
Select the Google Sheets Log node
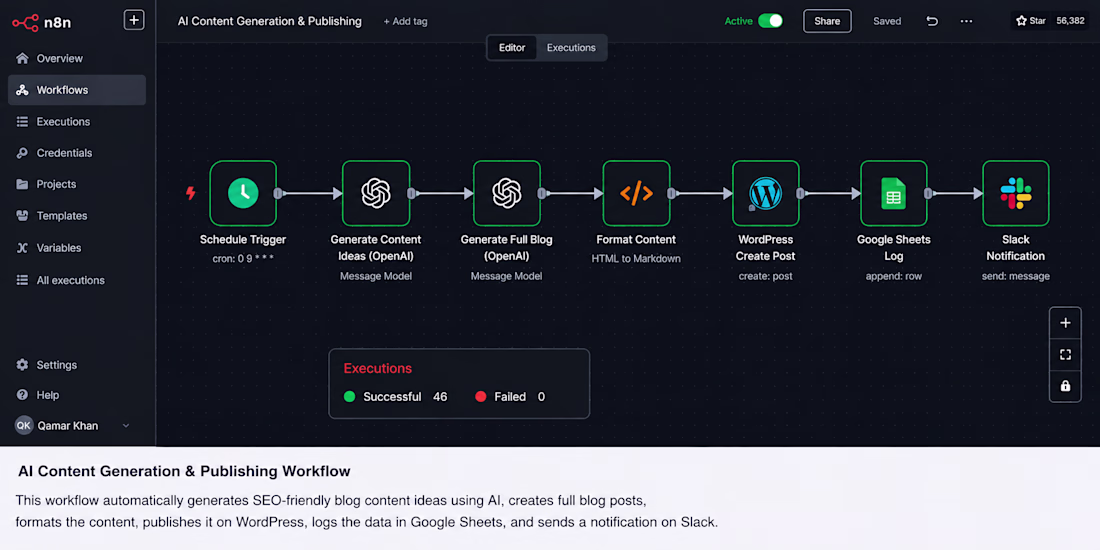(x=894, y=194)
